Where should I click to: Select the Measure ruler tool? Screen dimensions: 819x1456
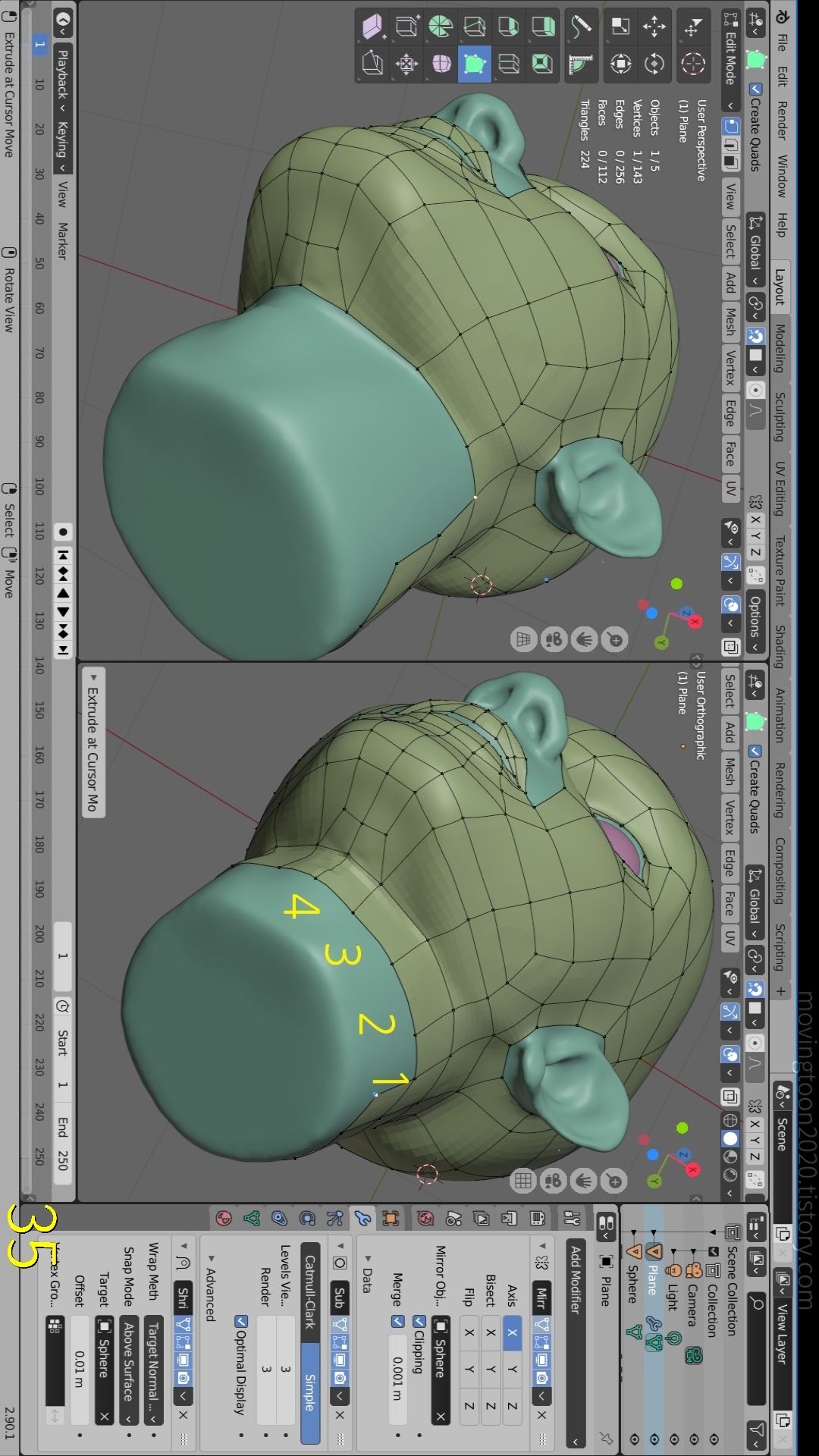tap(580, 64)
